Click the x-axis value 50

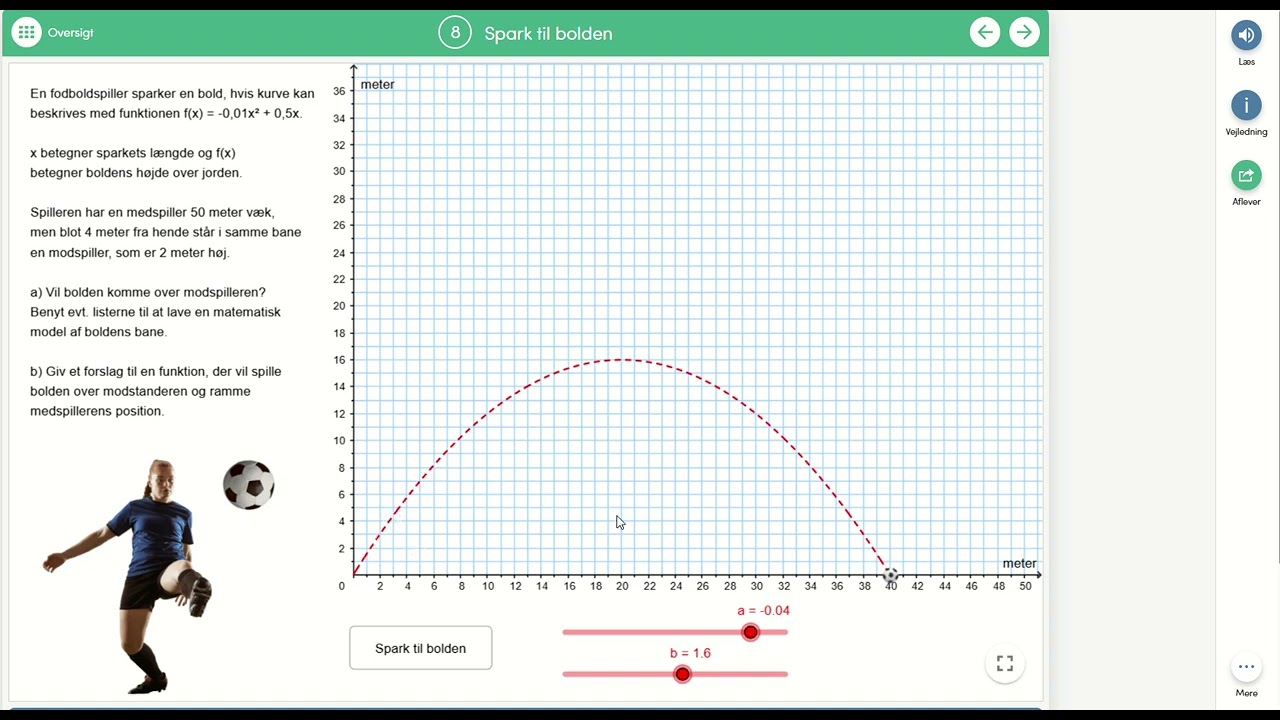1026,586
